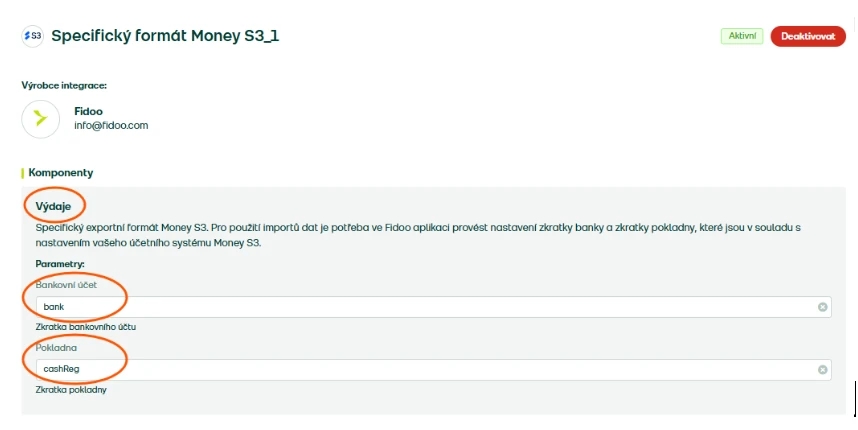Viewport: 858px width, 430px height.
Task: Click the Aktivní status badge
Action: click(x=741, y=37)
